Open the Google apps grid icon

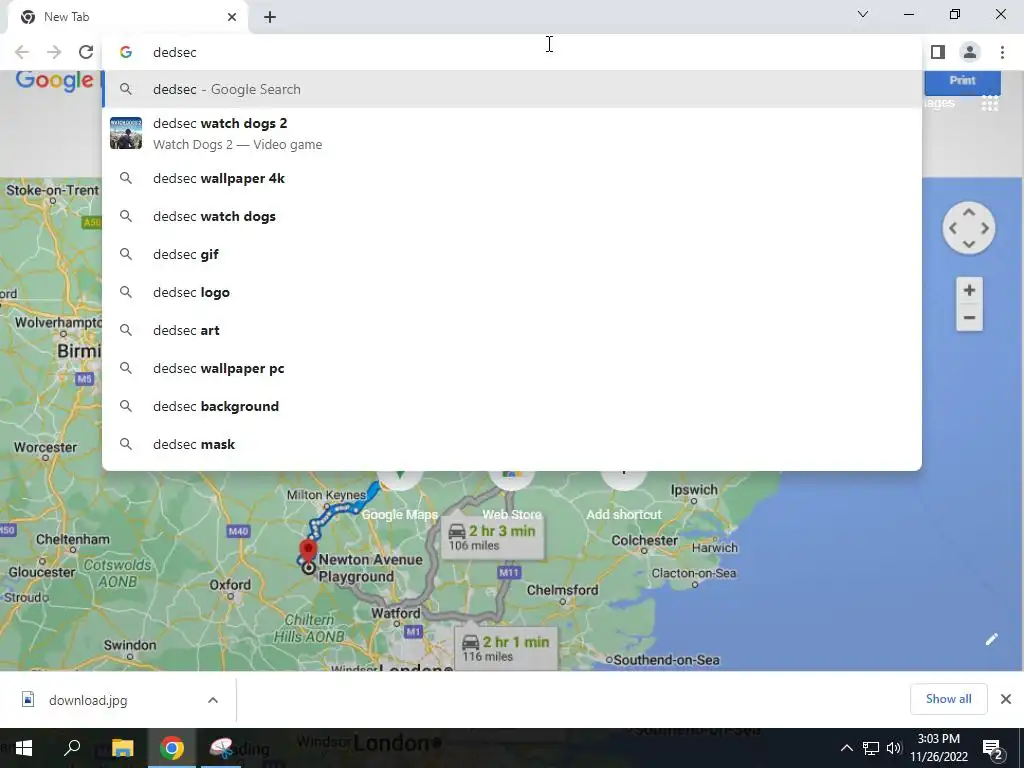(x=989, y=103)
